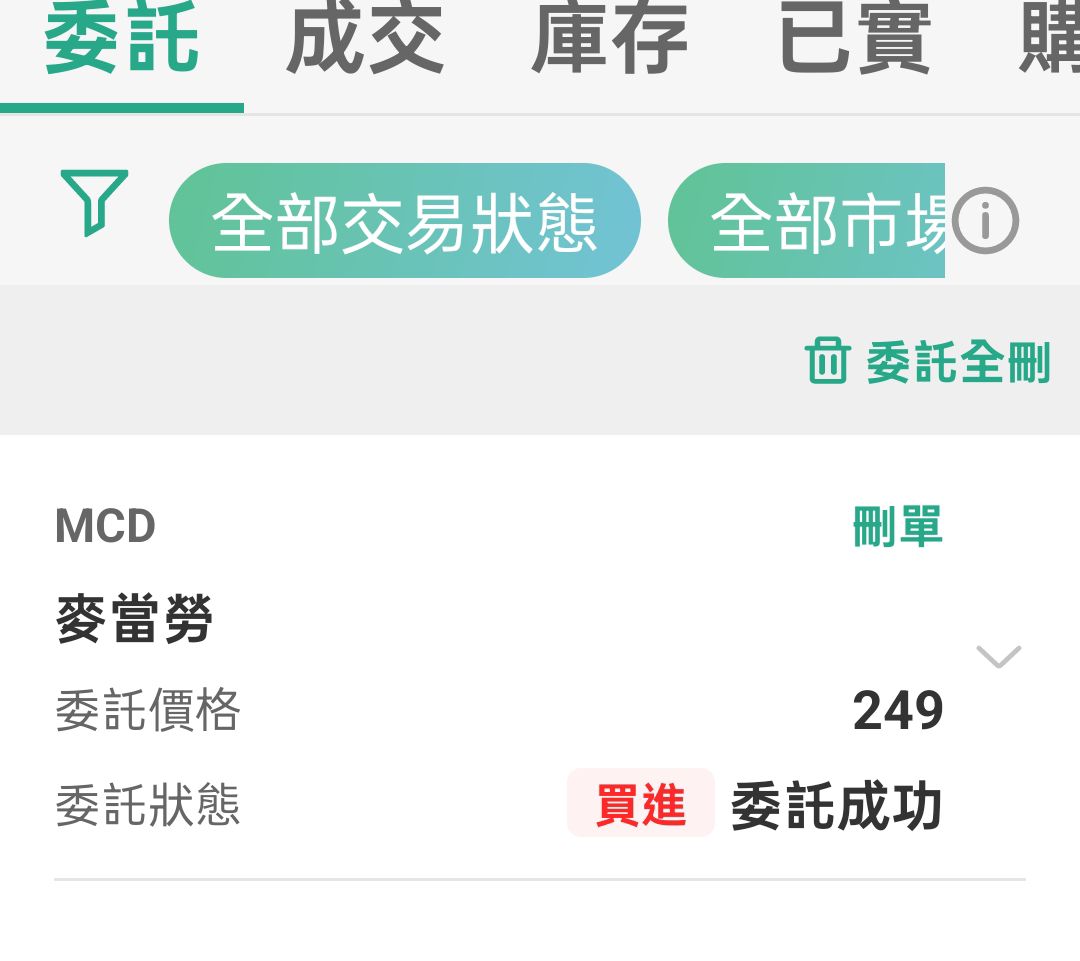Tap the 麥當勞 stock name
Viewport: 1080px width, 961px height.
tap(134, 619)
